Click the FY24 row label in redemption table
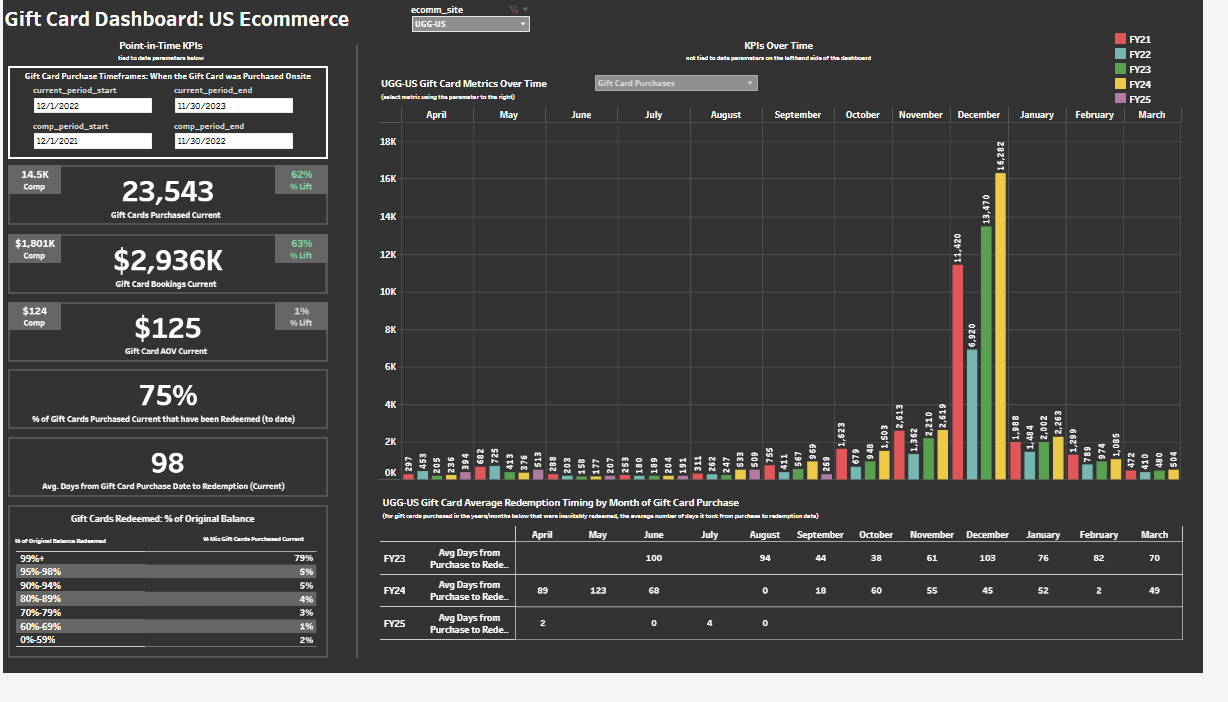 pos(392,591)
